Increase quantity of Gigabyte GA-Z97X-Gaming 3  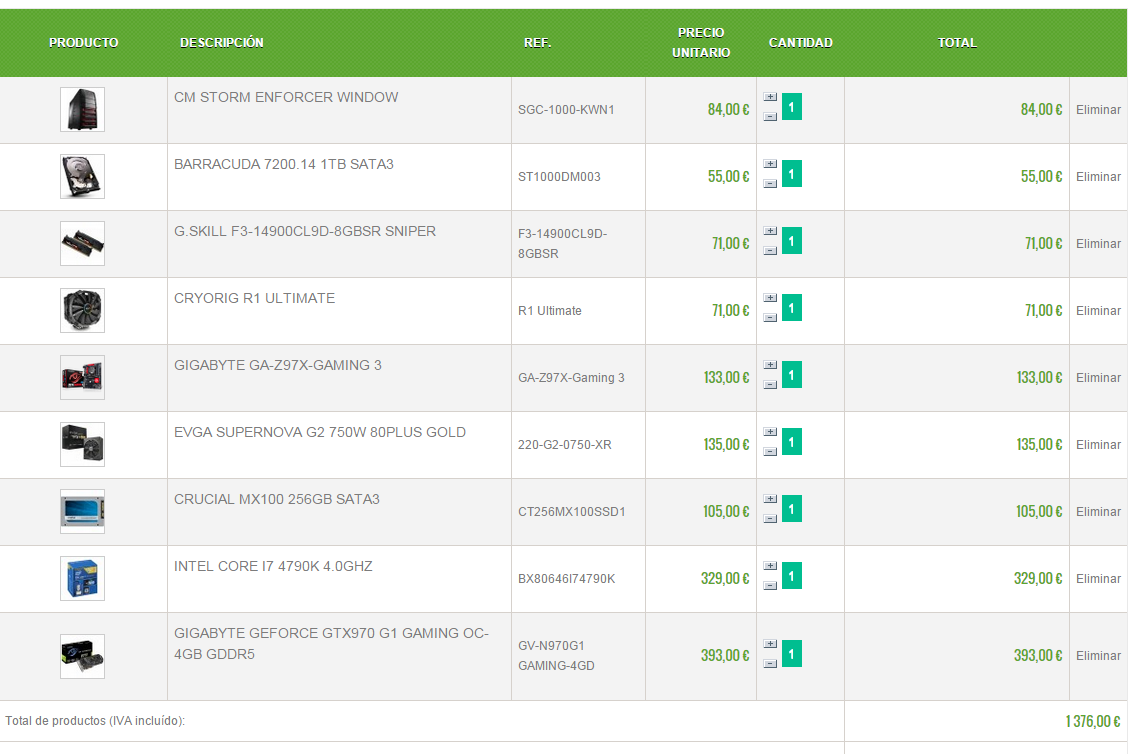click(770, 365)
